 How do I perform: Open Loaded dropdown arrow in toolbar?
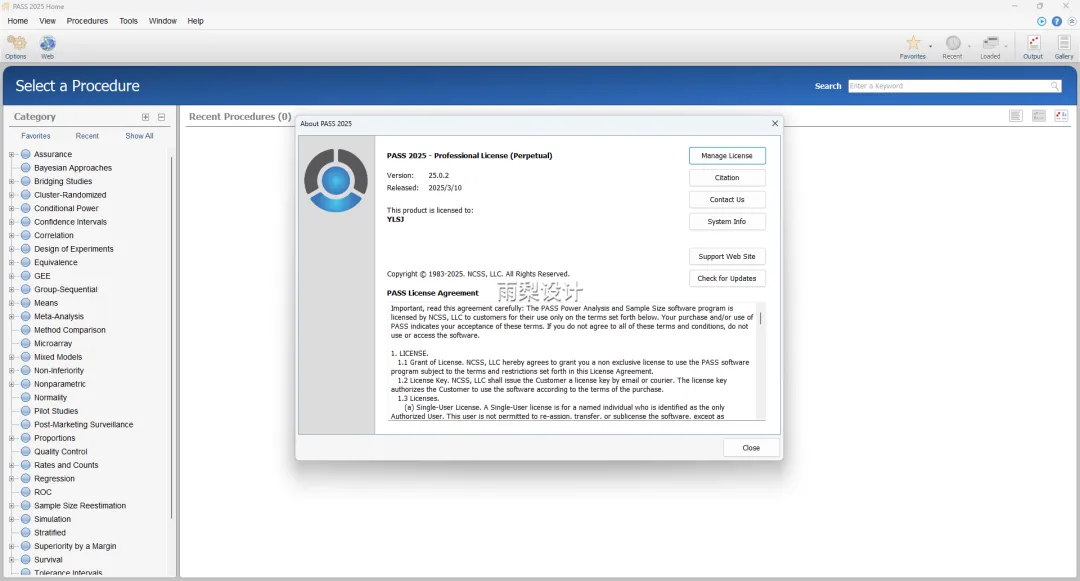1006,46
